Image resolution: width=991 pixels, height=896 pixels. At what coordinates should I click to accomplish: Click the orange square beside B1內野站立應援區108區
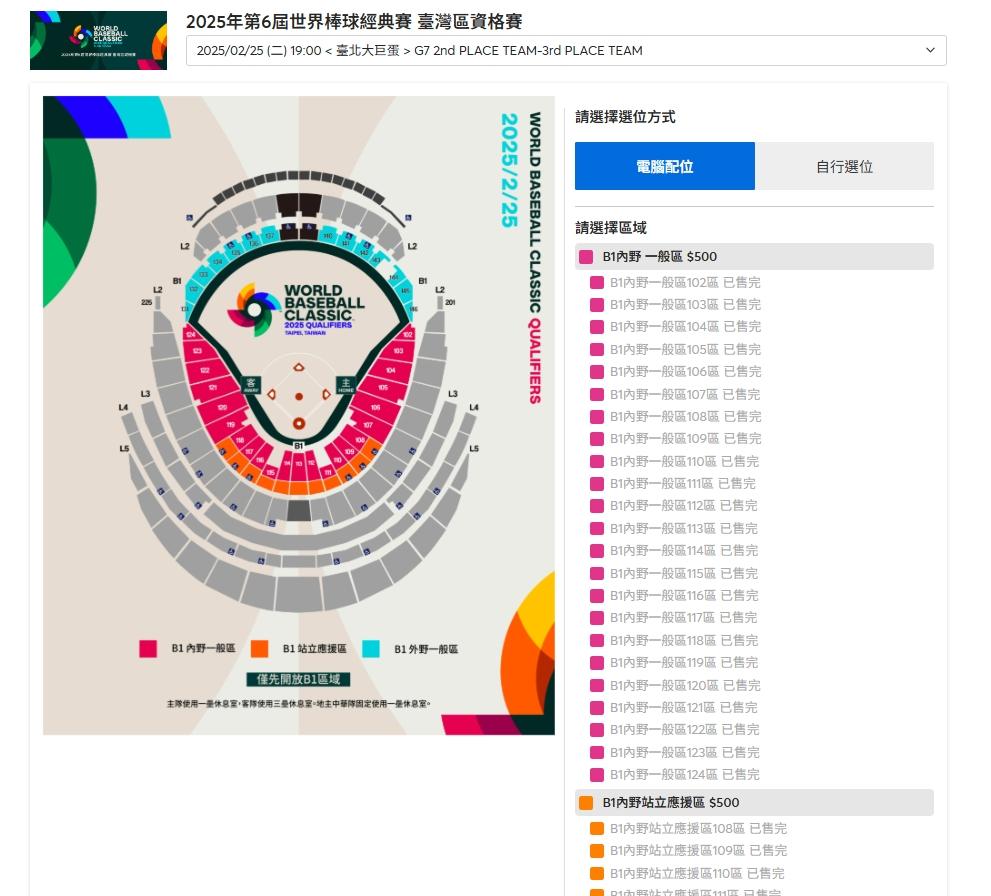(597, 828)
